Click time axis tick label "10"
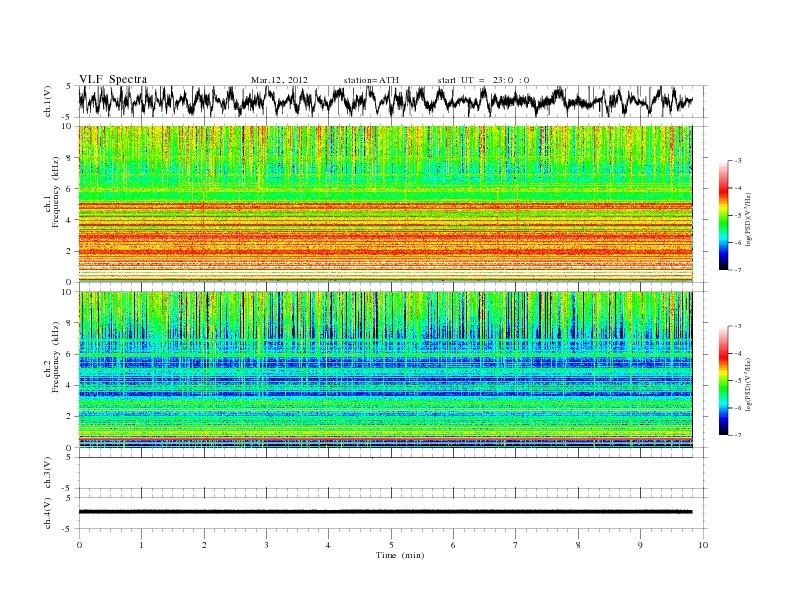The height and width of the screenshot is (612, 792). (x=703, y=545)
